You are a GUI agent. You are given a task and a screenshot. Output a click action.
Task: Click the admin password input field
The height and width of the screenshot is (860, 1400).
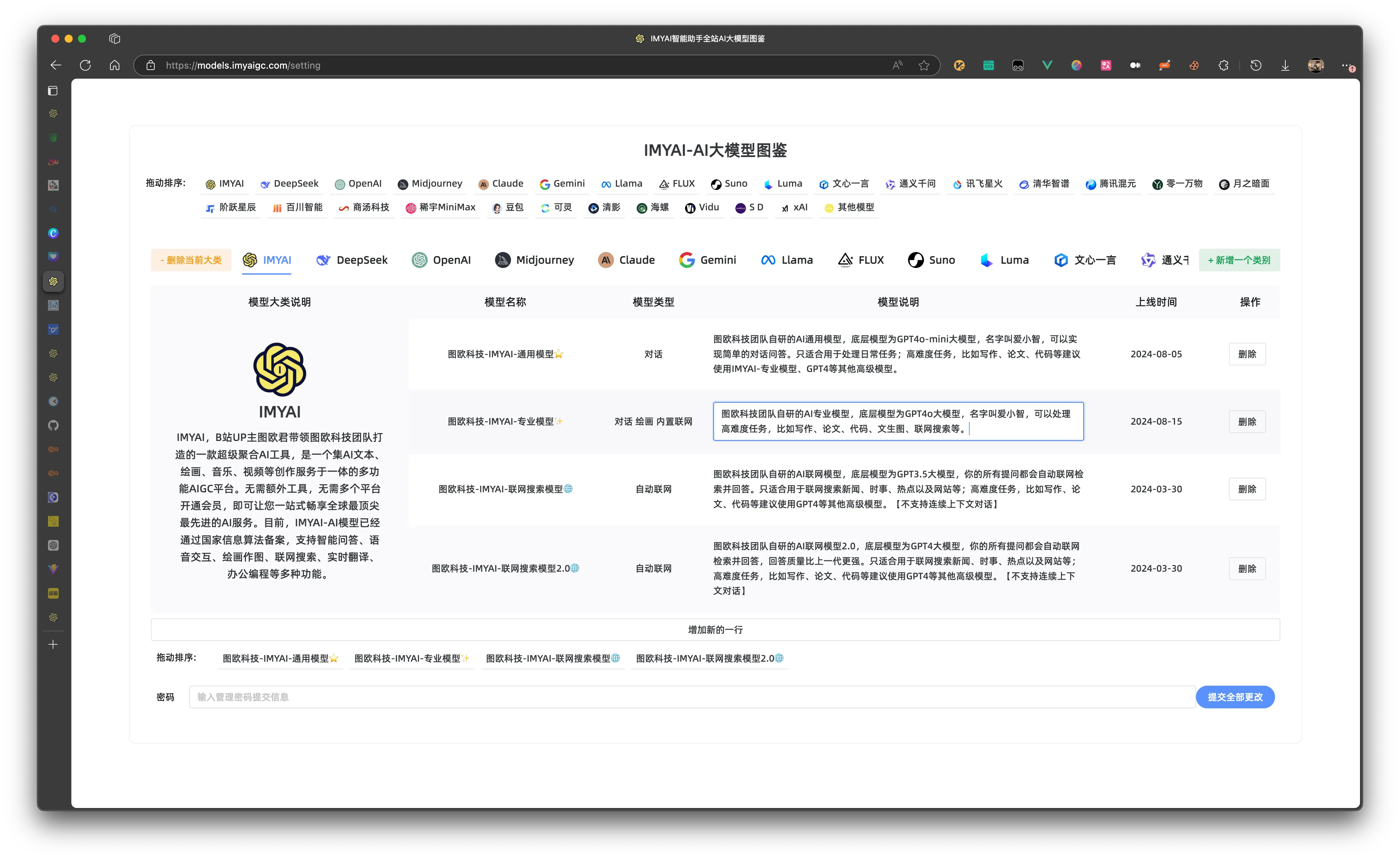692,697
